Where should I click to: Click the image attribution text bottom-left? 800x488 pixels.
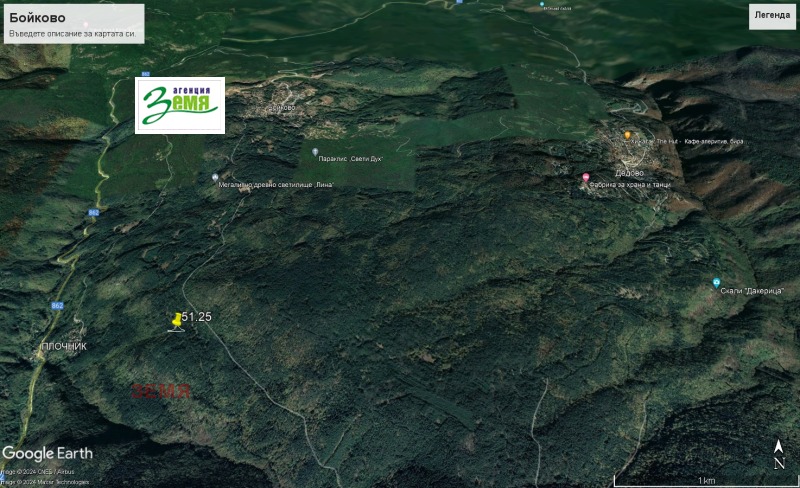(44, 476)
